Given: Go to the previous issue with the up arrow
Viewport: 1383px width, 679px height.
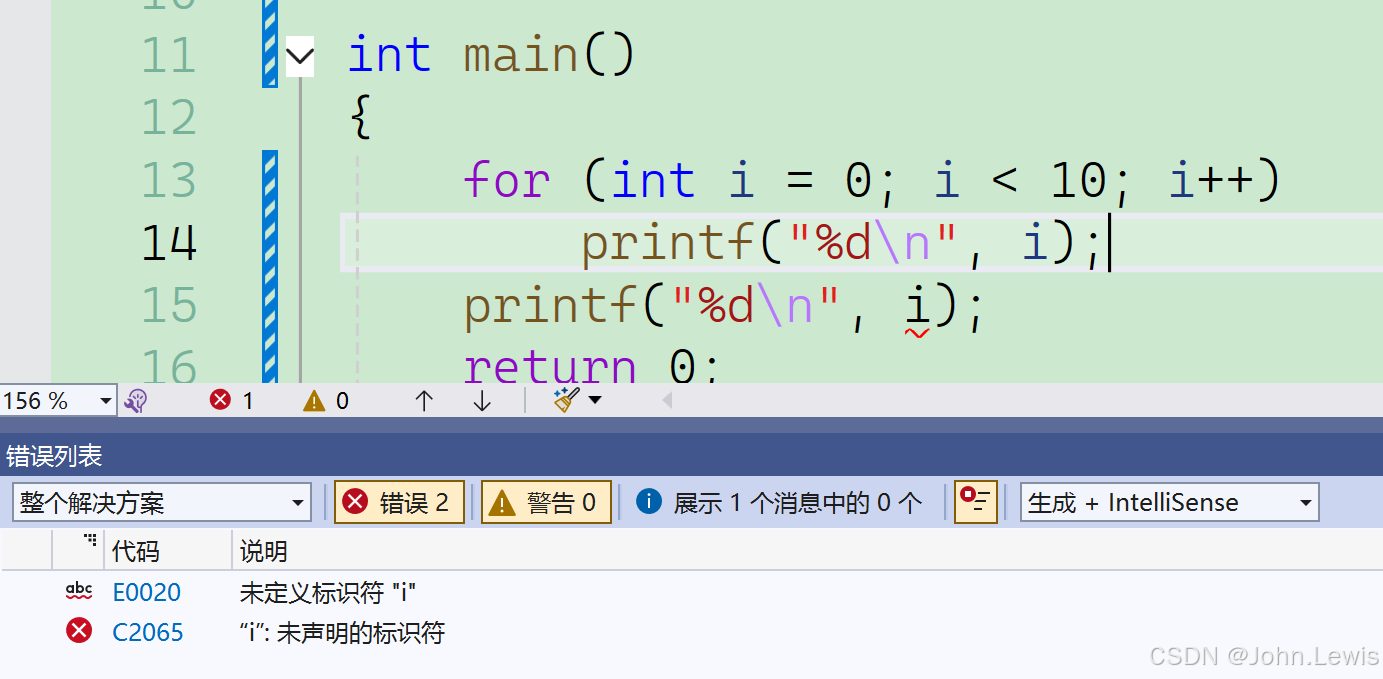Looking at the screenshot, I should click(424, 401).
